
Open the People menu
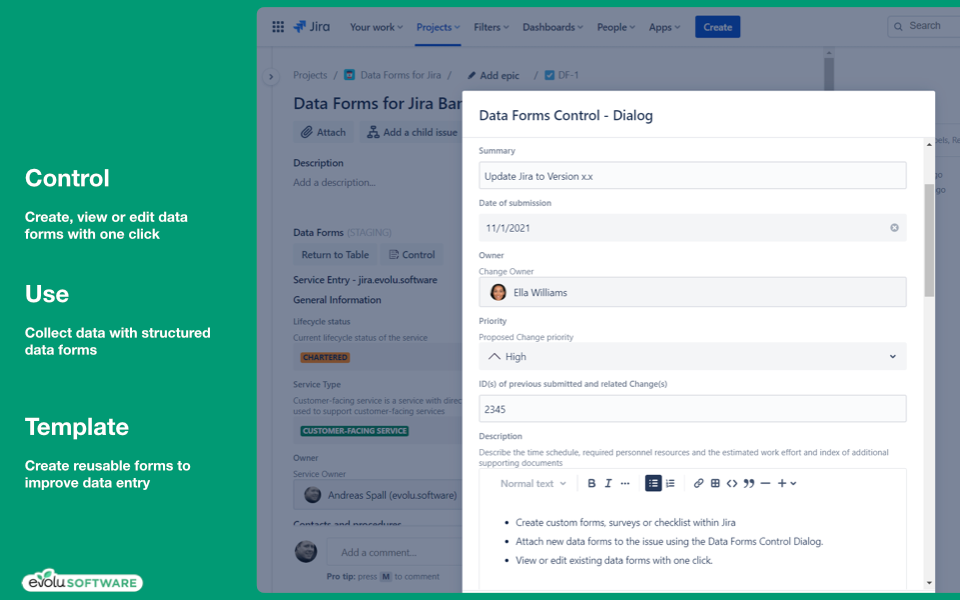[616, 27]
